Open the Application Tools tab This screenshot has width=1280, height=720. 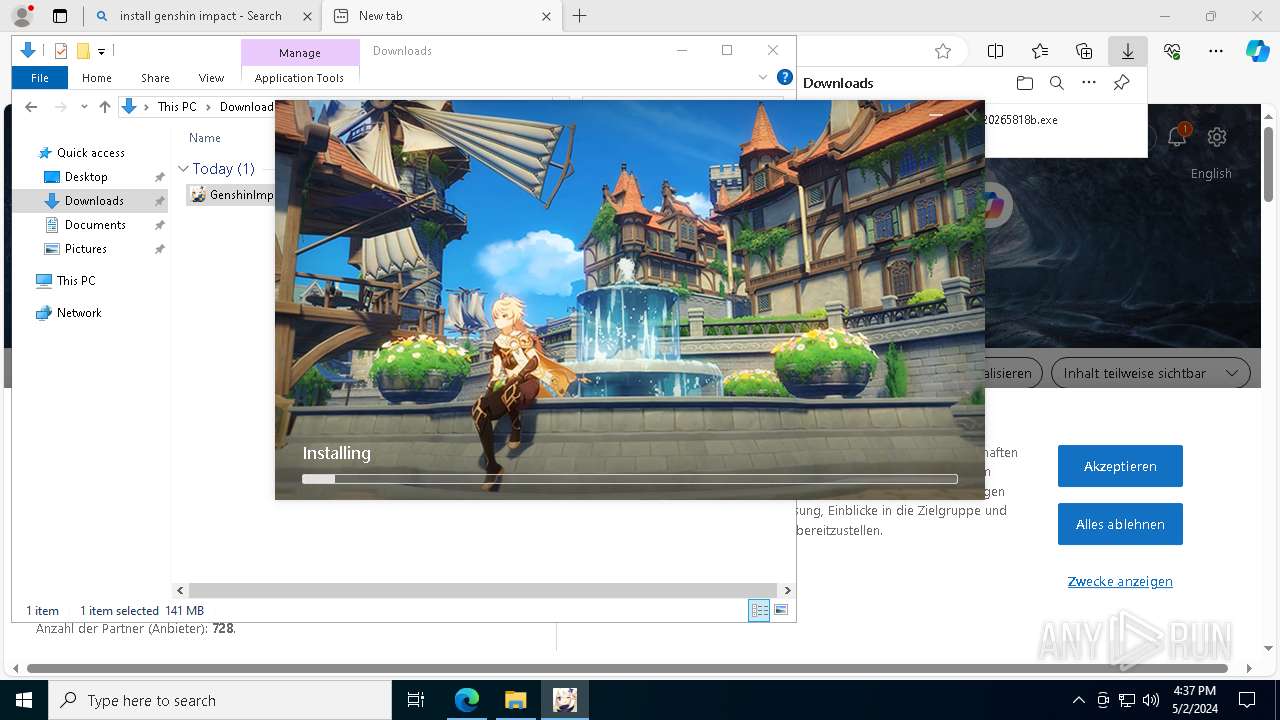click(x=299, y=78)
